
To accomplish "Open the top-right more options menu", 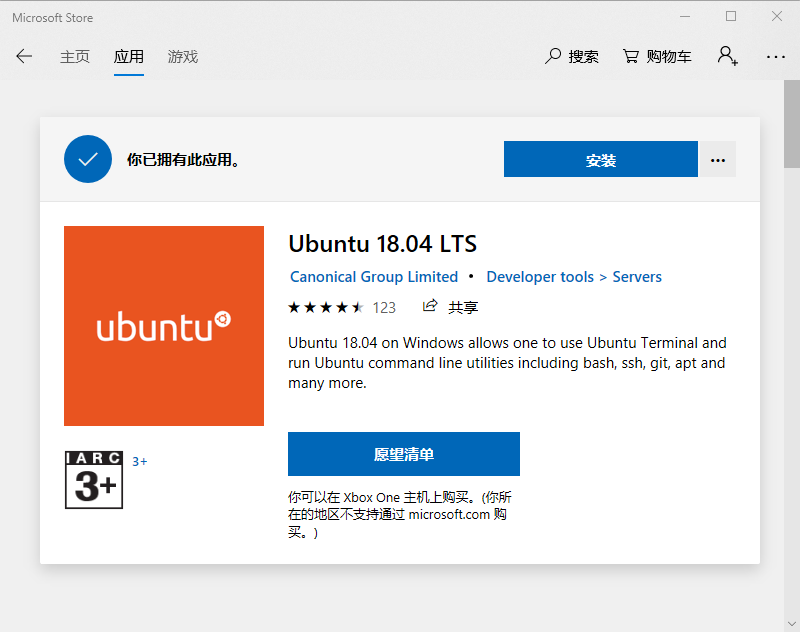I will pos(776,57).
